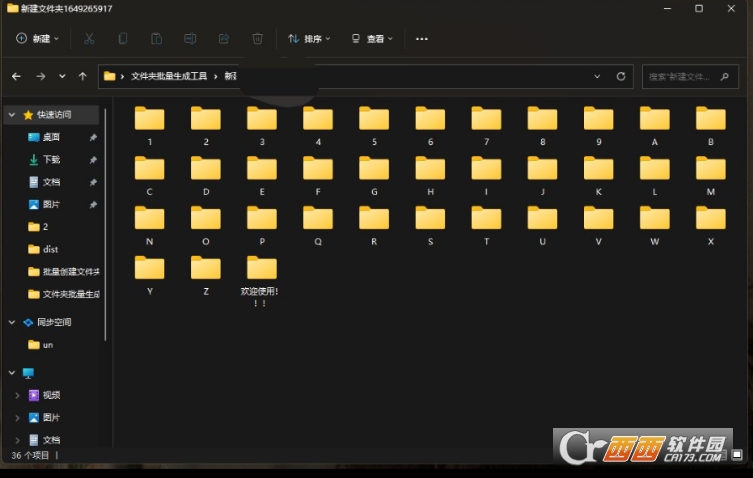Select 下载 in the sidebar

tap(51, 159)
